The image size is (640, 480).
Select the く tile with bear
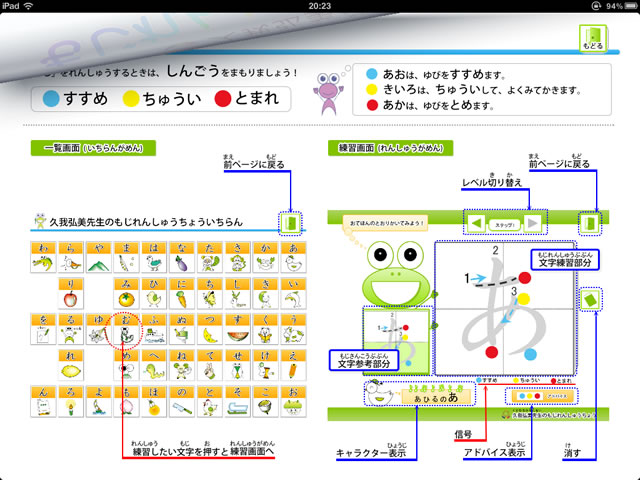pos(265,329)
